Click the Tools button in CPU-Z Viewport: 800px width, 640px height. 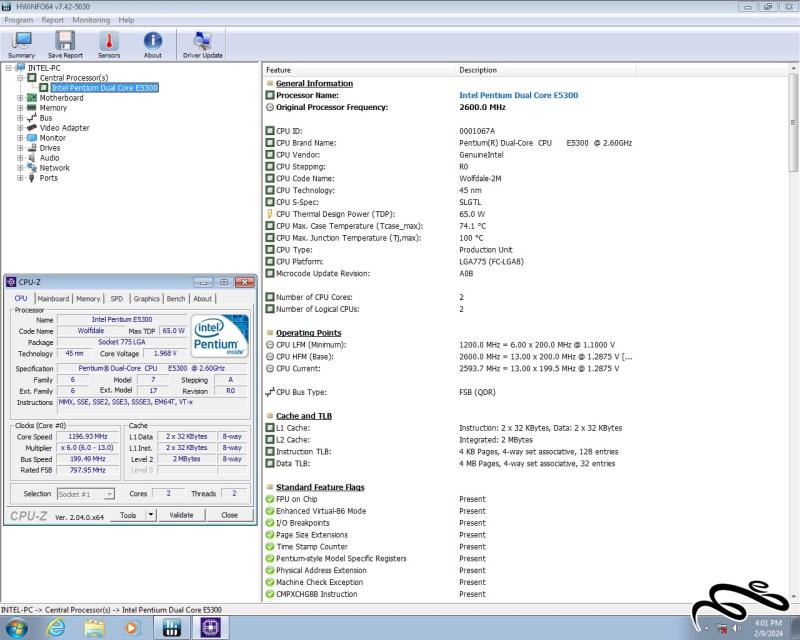[x=128, y=515]
